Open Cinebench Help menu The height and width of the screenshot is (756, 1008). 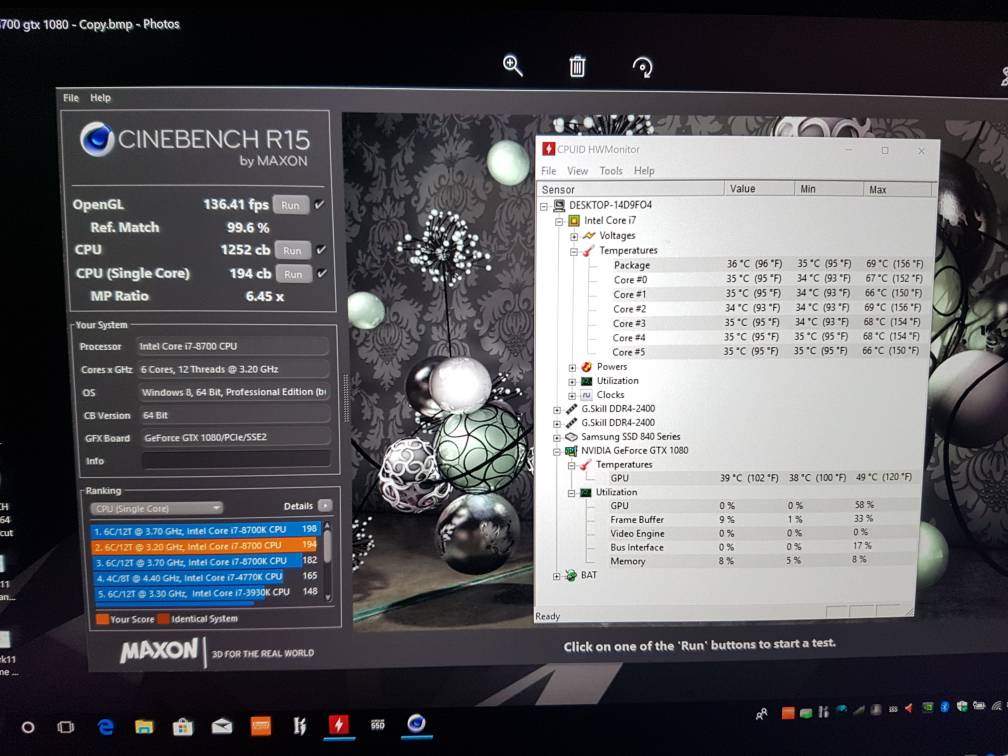coord(100,98)
